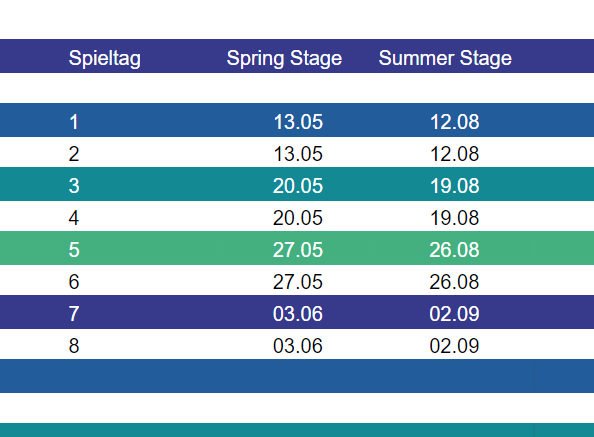Click Spring Stage date 03.06 in row 7
The image size is (594, 437).
pyautogui.click(x=298, y=314)
